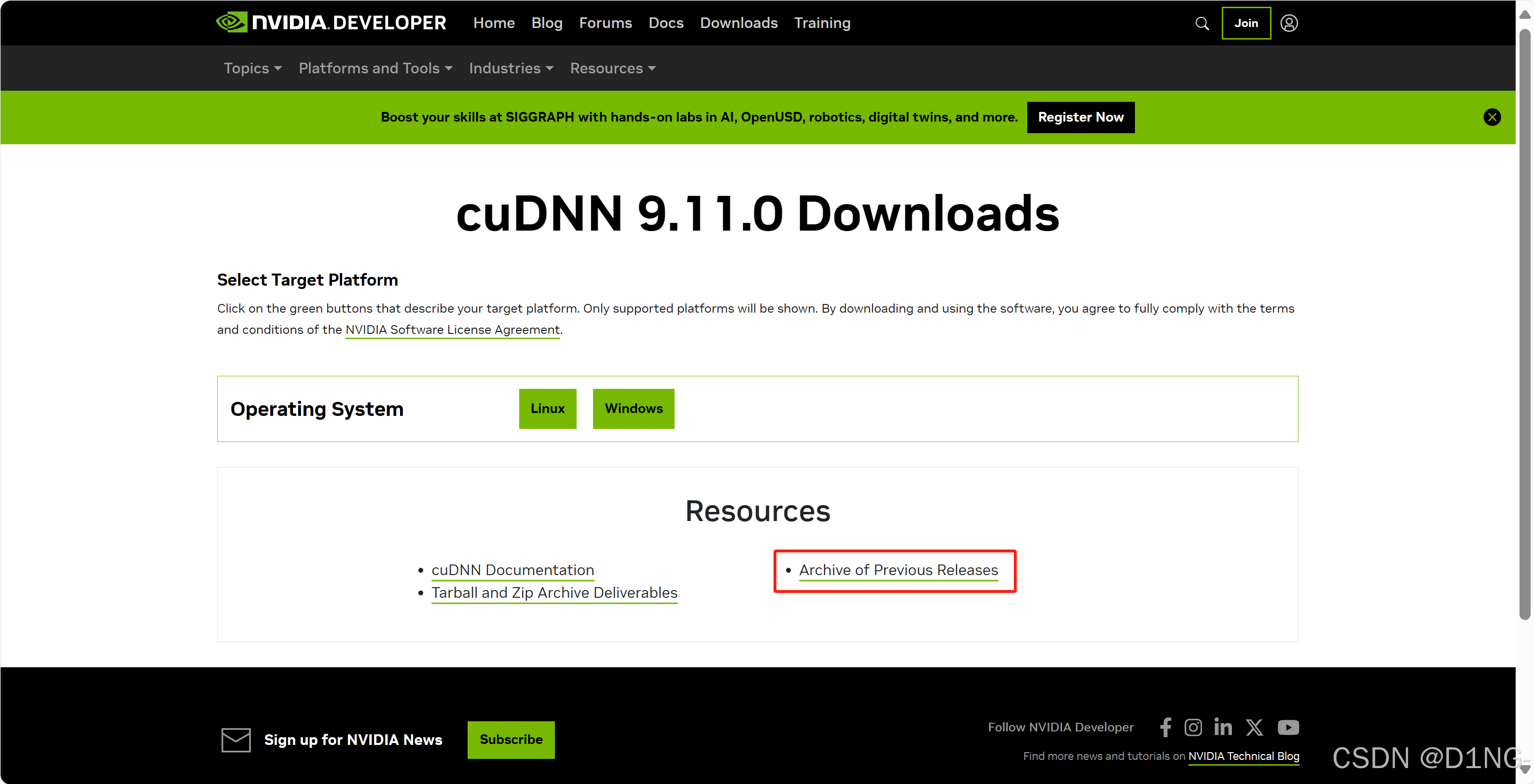1534x784 pixels.
Task: Click the Register Now button
Action: [1080, 117]
